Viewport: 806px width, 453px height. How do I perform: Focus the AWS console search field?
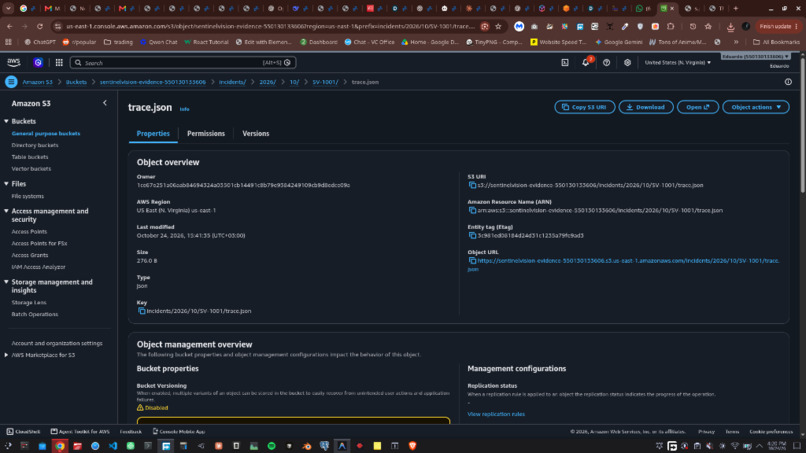point(182,62)
